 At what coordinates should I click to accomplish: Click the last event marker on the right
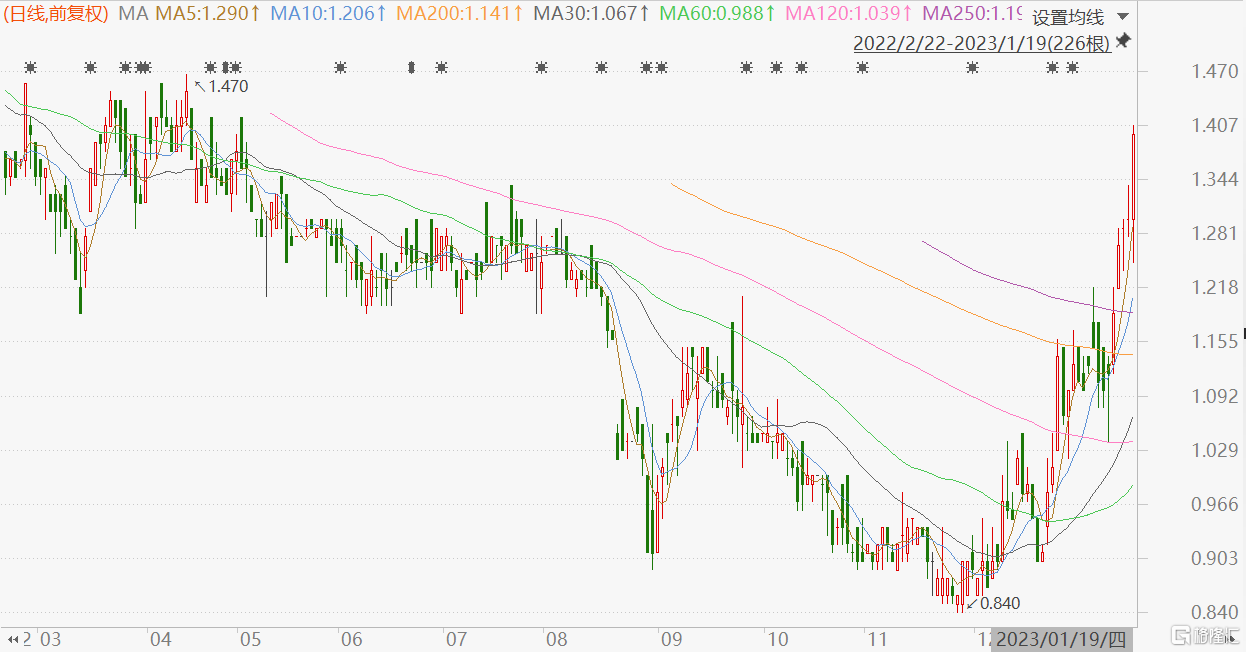coord(1072,68)
